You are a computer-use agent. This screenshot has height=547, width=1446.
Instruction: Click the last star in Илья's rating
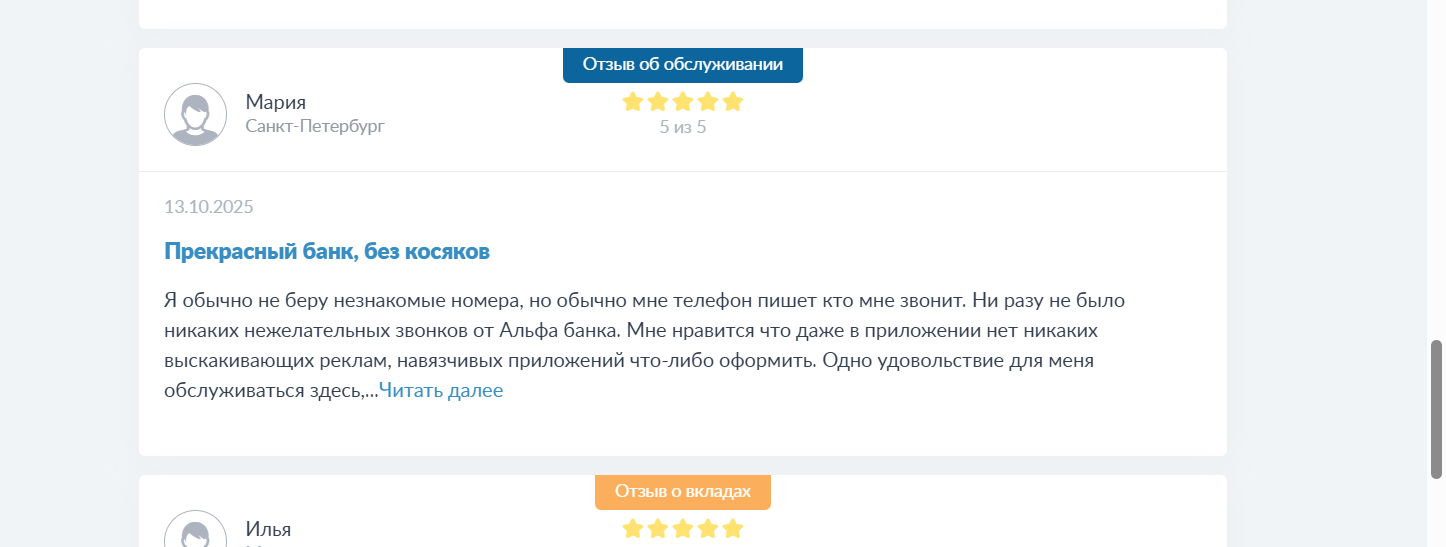tap(733, 528)
